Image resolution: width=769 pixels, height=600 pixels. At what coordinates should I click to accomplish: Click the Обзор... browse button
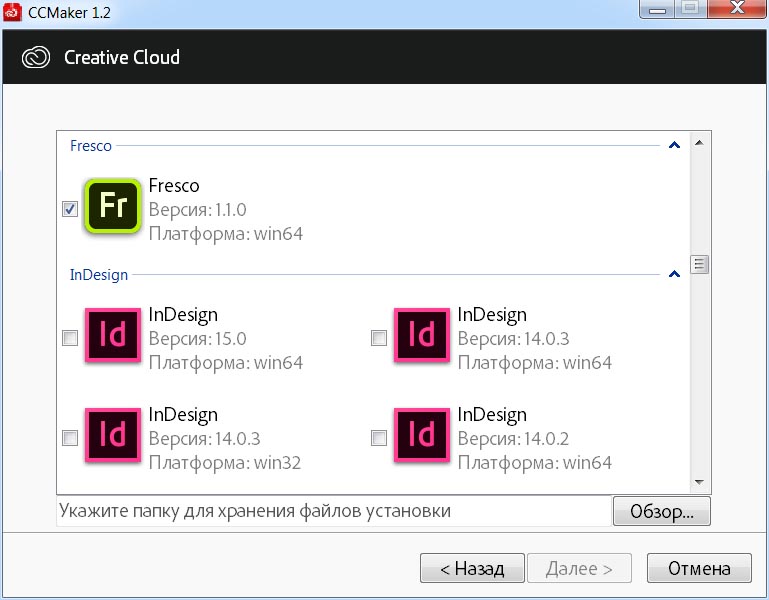662,511
